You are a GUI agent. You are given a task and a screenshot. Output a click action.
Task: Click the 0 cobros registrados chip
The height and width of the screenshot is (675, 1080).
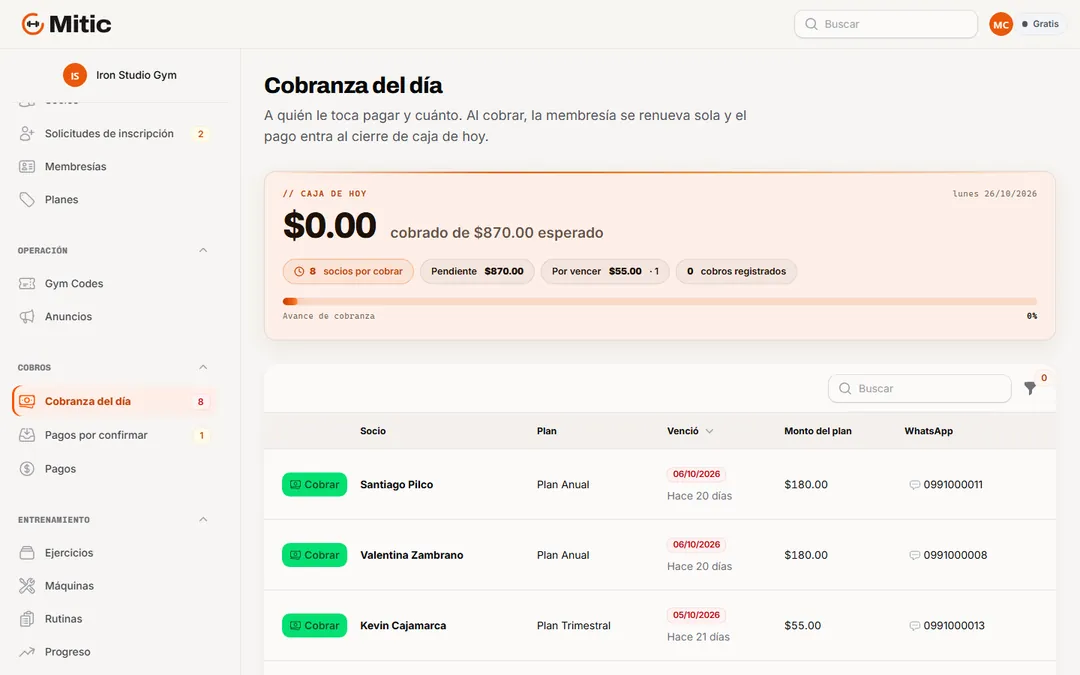tap(736, 271)
